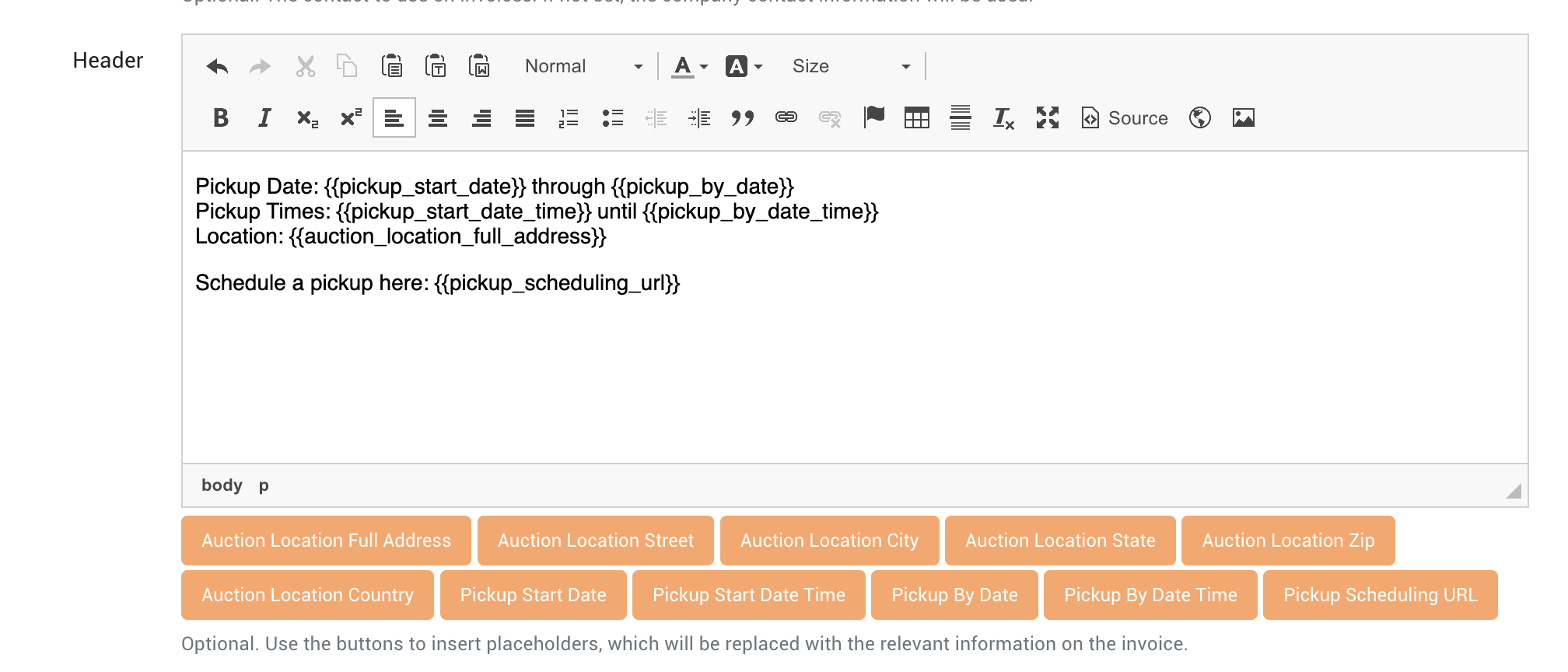Click the Undo arrow icon

click(217, 67)
